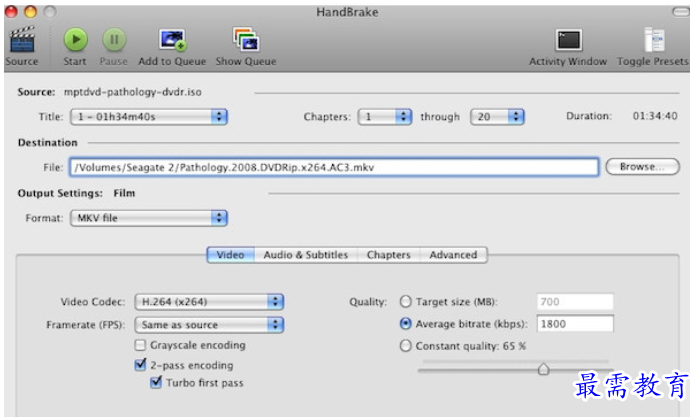This screenshot has height=417, width=697.
Task: Click the Browse... button
Action: pyautogui.click(x=642, y=167)
